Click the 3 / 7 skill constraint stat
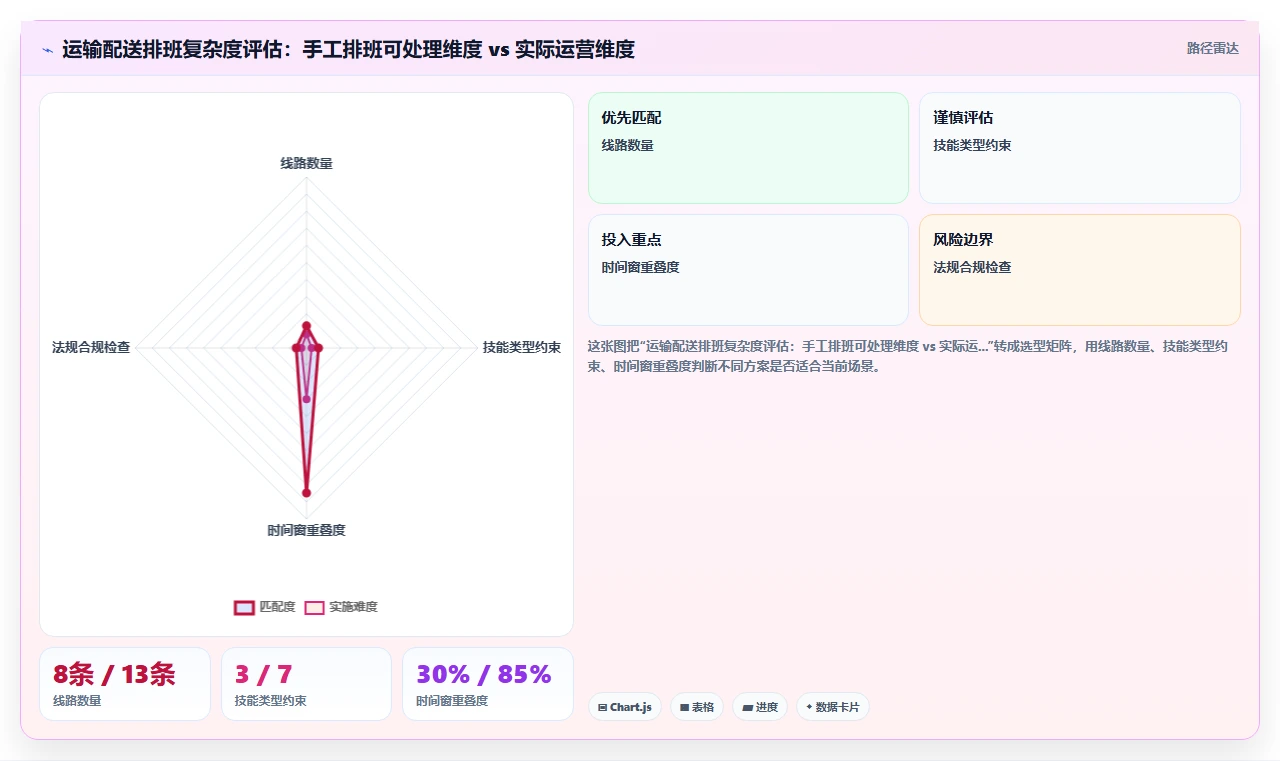The height and width of the screenshot is (761, 1280). 306,684
